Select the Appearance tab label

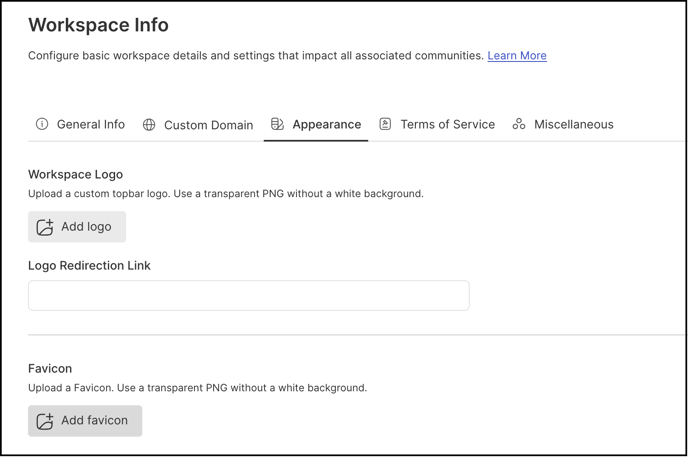pyautogui.click(x=327, y=125)
